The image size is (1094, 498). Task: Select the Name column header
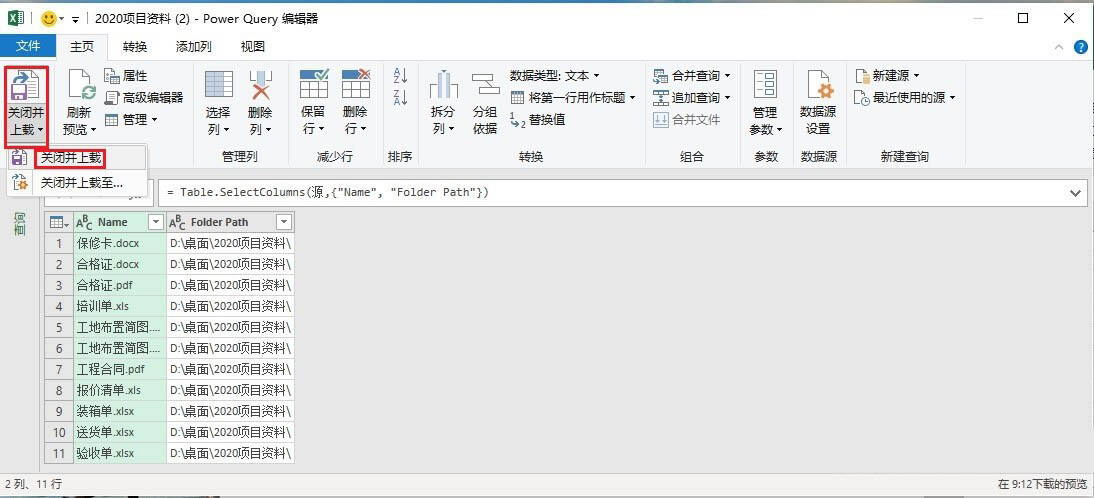[112, 222]
